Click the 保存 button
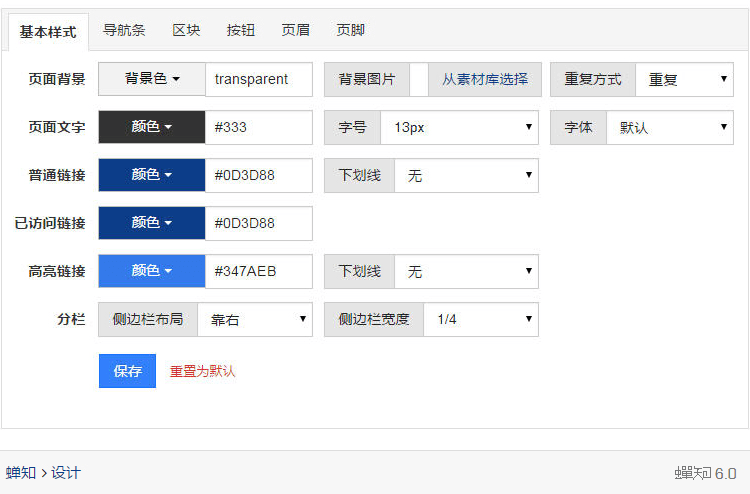Image resolution: width=750 pixels, height=494 pixels. 127,371
